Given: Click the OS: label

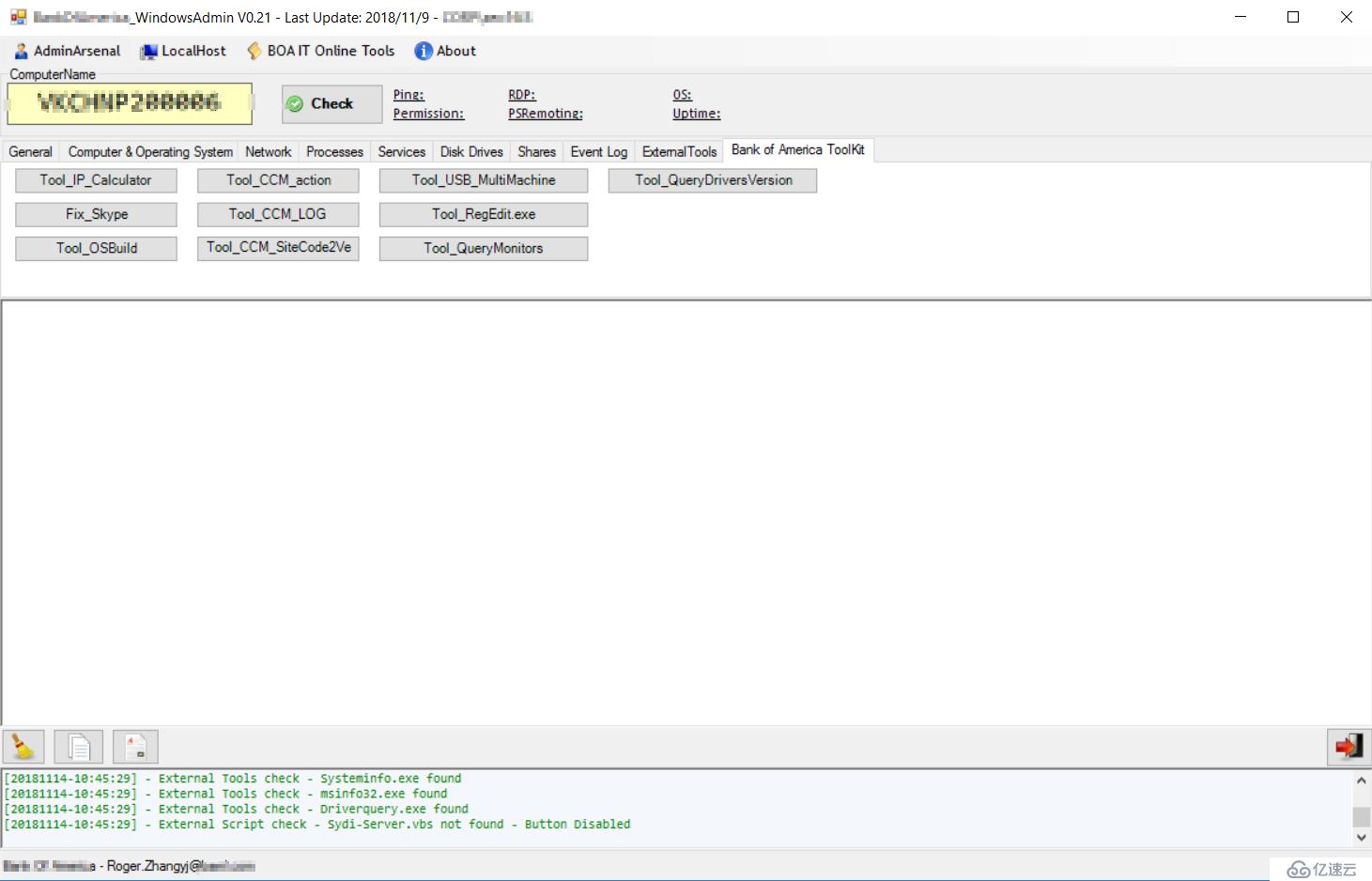Looking at the screenshot, I should click(683, 95).
